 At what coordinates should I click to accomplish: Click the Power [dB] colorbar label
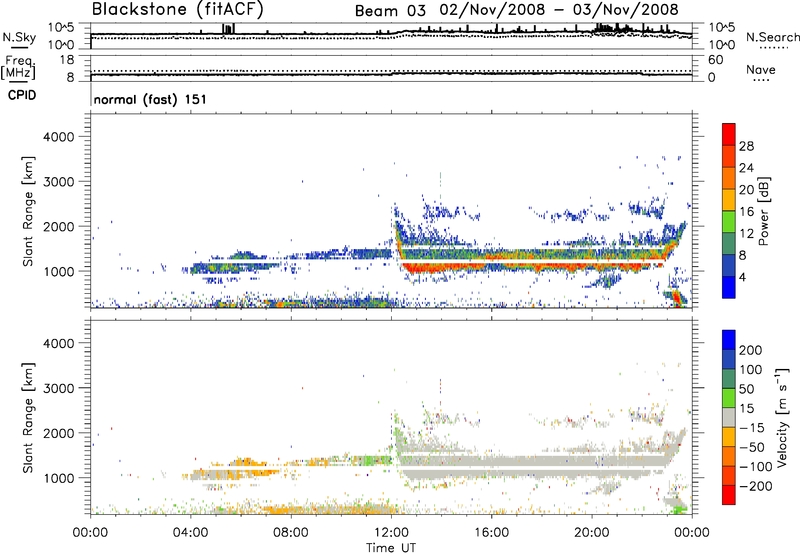(x=763, y=211)
